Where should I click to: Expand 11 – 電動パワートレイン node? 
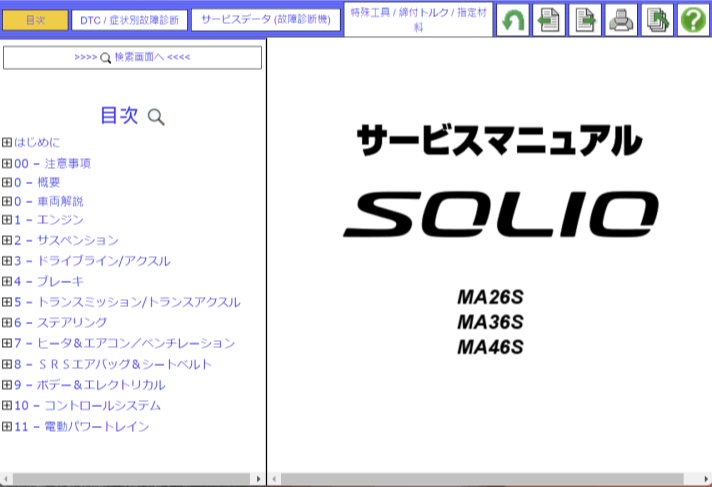[7, 426]
